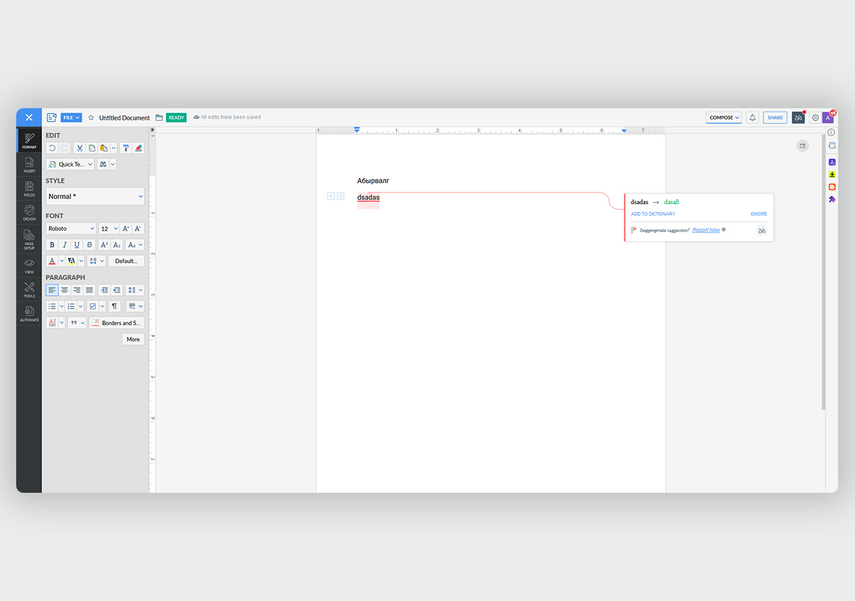
Task: Toggle underline formatting
Action: (77, 245)
